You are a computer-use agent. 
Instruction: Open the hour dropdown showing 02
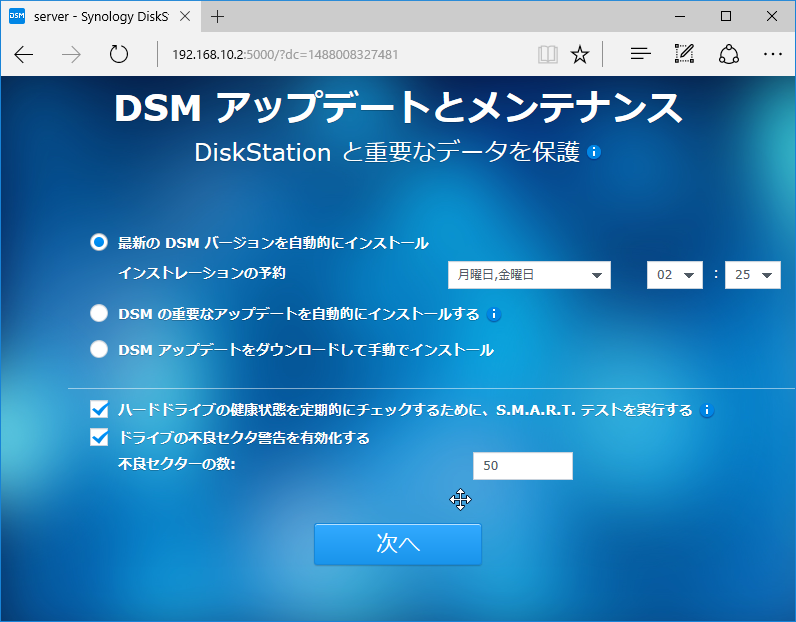click(x=675, y=275)
